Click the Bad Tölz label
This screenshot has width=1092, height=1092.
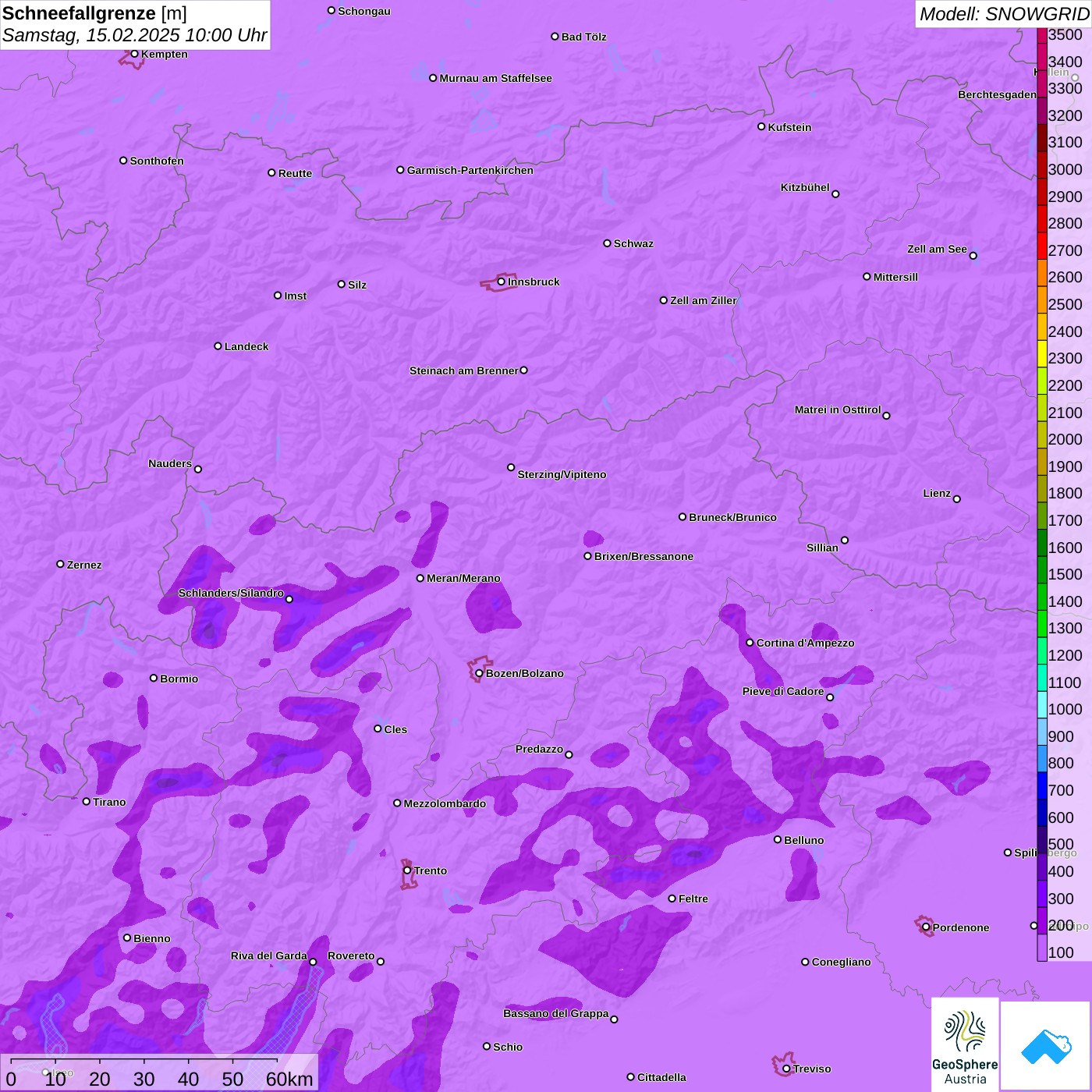[x=583, y=37]
